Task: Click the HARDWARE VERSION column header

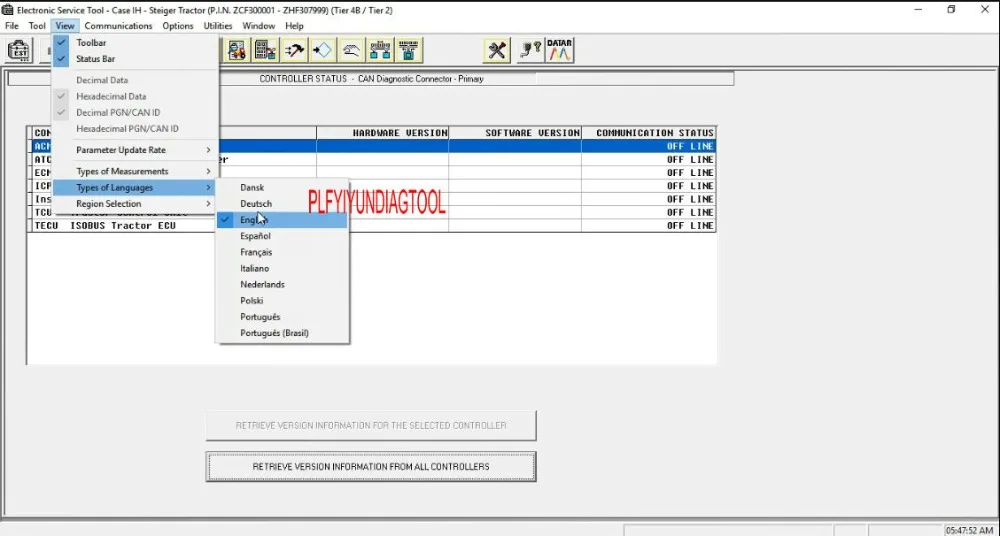Action: click(x=383, y=133)
